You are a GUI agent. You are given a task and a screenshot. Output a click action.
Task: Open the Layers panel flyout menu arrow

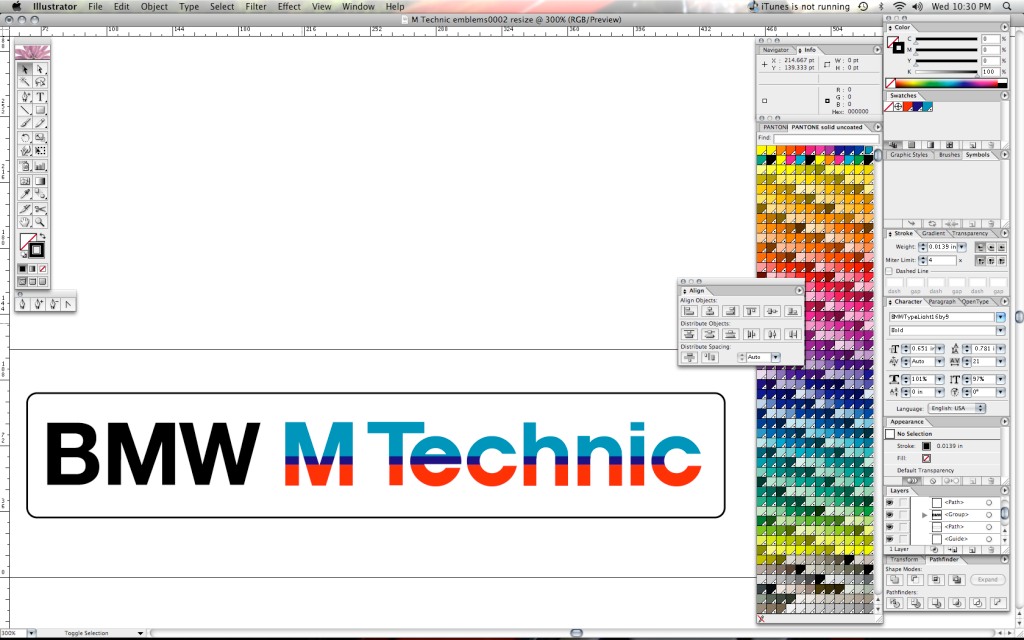point(1004,490)
